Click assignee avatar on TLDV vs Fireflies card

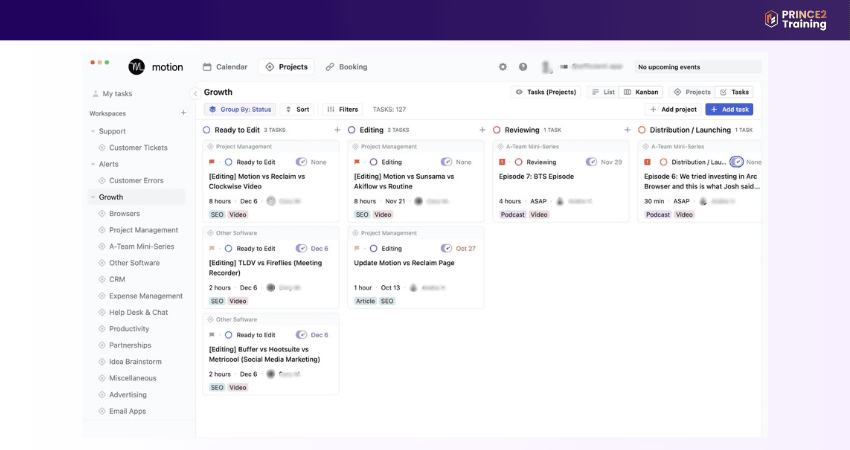tap(271, 287)
